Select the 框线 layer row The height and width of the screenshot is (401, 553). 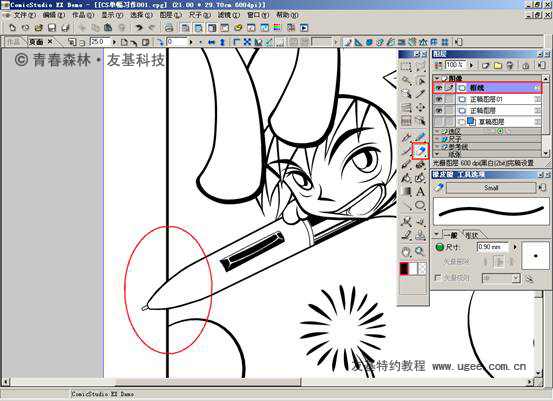(x=487, y=88)
